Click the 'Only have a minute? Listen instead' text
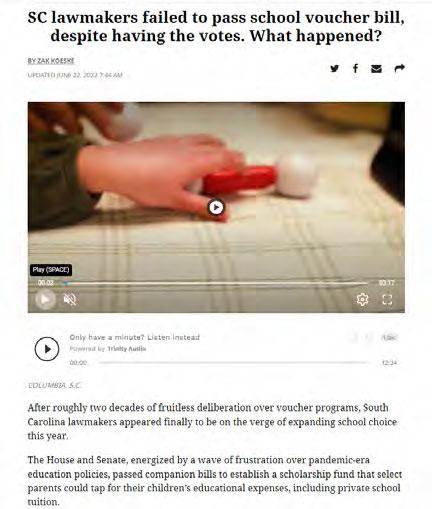 pyautogui.click(x=135, y=337)
